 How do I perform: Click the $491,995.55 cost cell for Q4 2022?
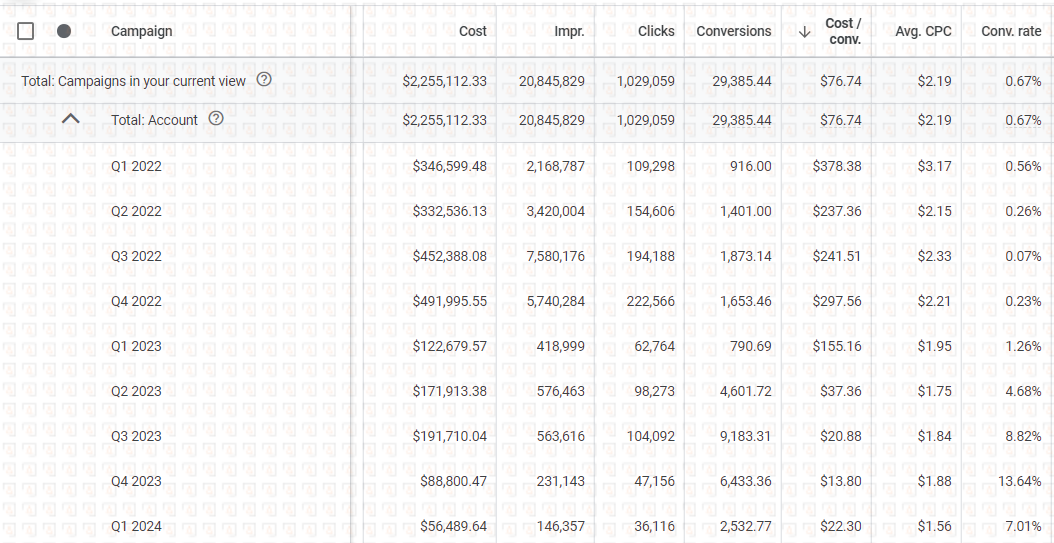pos(449,301)
